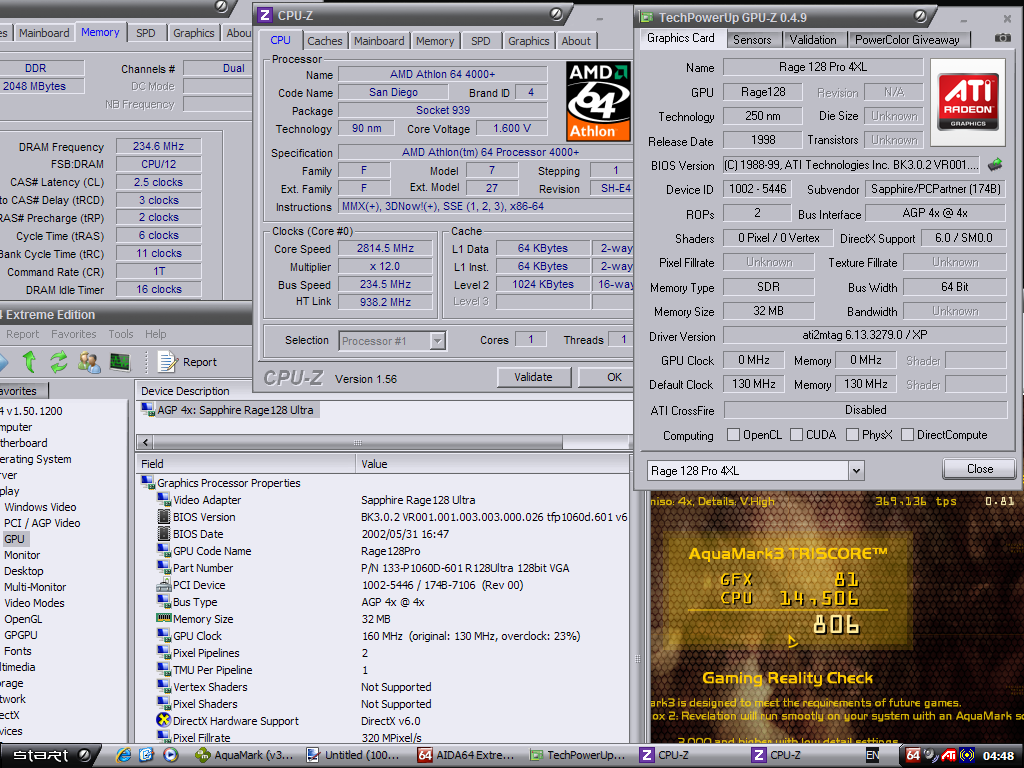Open the SPD tab in front CPU-Z window
The width and height of the screenshot is (1024, 768).
click(x=481, y=40)
